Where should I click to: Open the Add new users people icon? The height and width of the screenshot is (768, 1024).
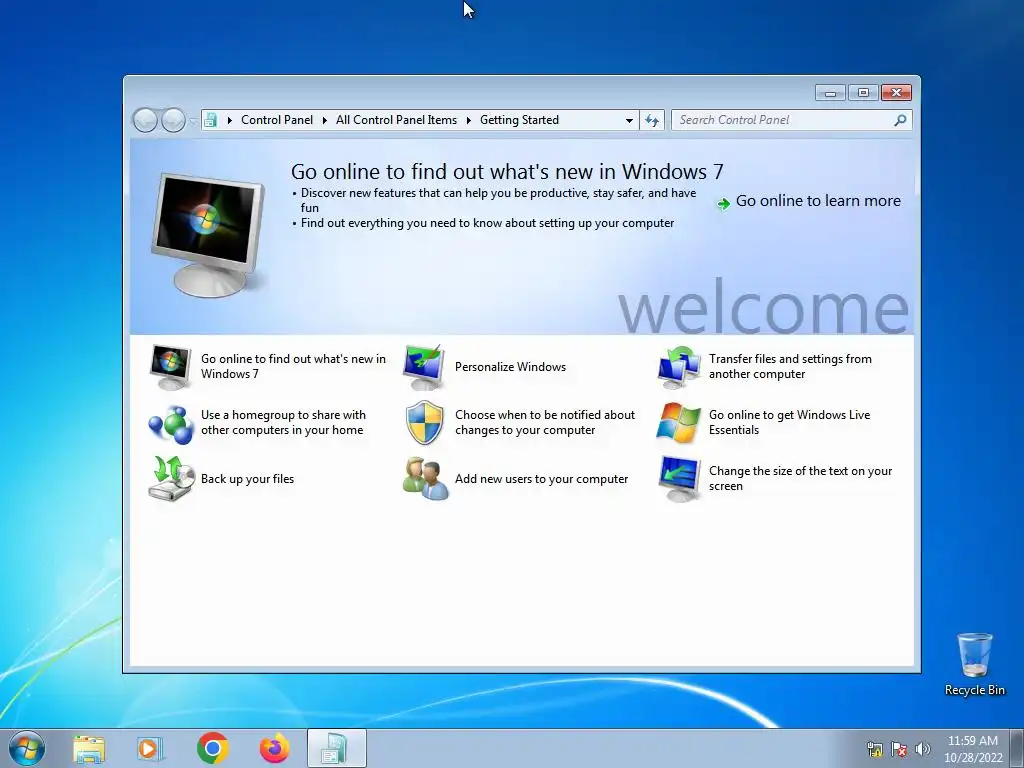(425, 479)
